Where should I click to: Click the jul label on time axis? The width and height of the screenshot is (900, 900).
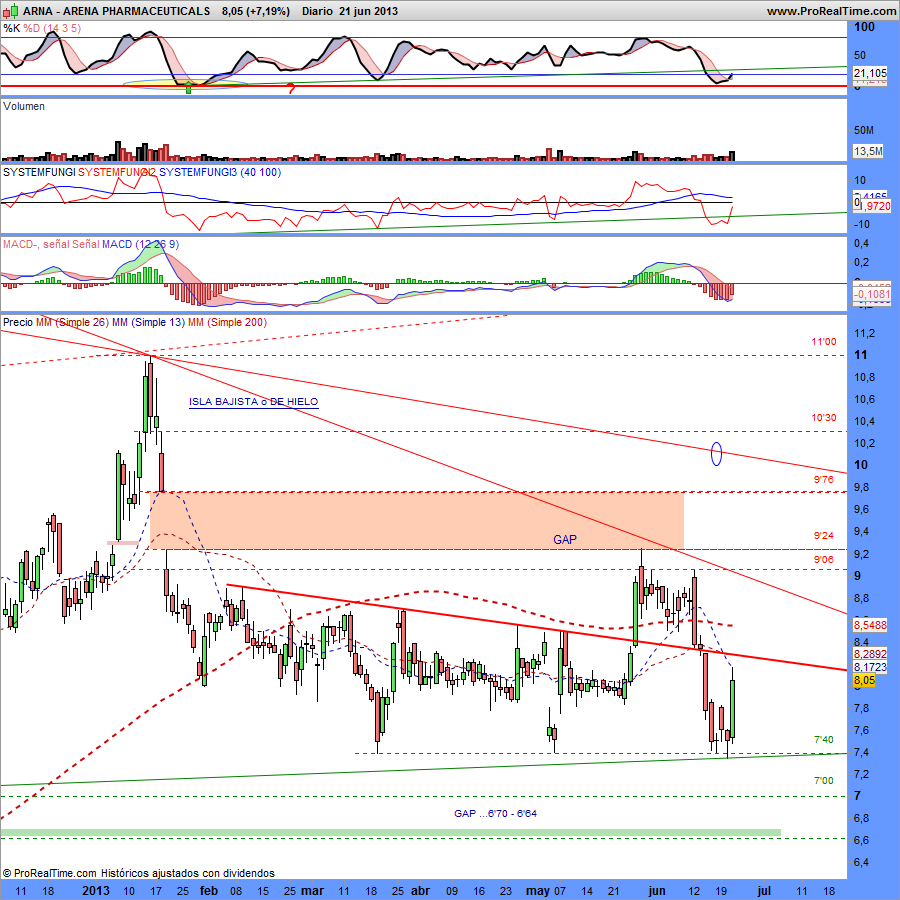click(x=764, y=891)
